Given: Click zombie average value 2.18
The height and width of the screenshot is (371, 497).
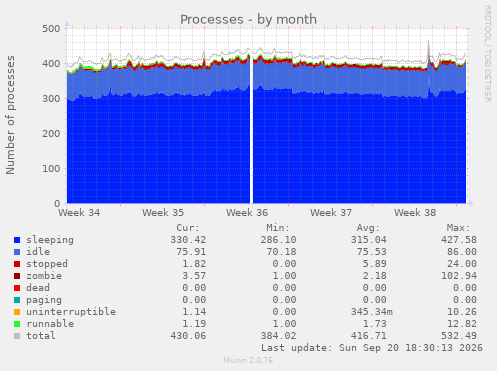Looking at the screenshot, I should coord(374,276).
